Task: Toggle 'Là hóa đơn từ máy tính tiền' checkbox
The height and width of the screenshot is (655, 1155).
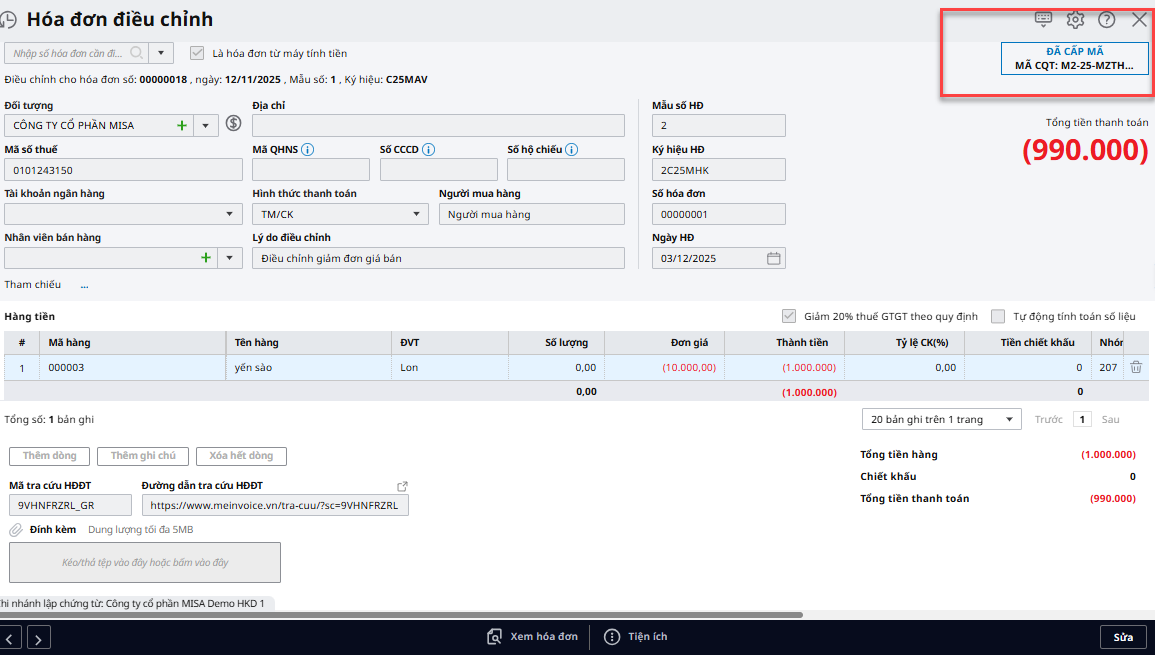Action: (x=197, y=53)
